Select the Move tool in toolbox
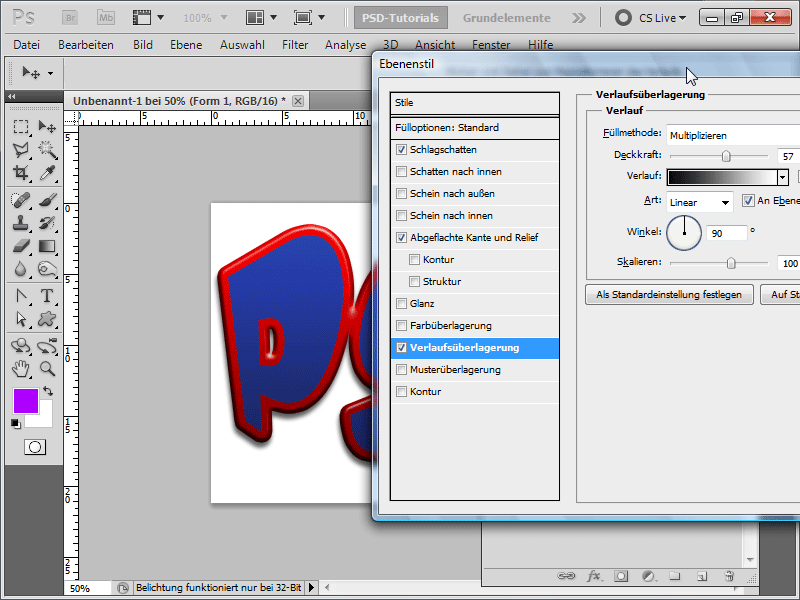The width and height of the screenshot is (800, 600). [x=47, y=126]
